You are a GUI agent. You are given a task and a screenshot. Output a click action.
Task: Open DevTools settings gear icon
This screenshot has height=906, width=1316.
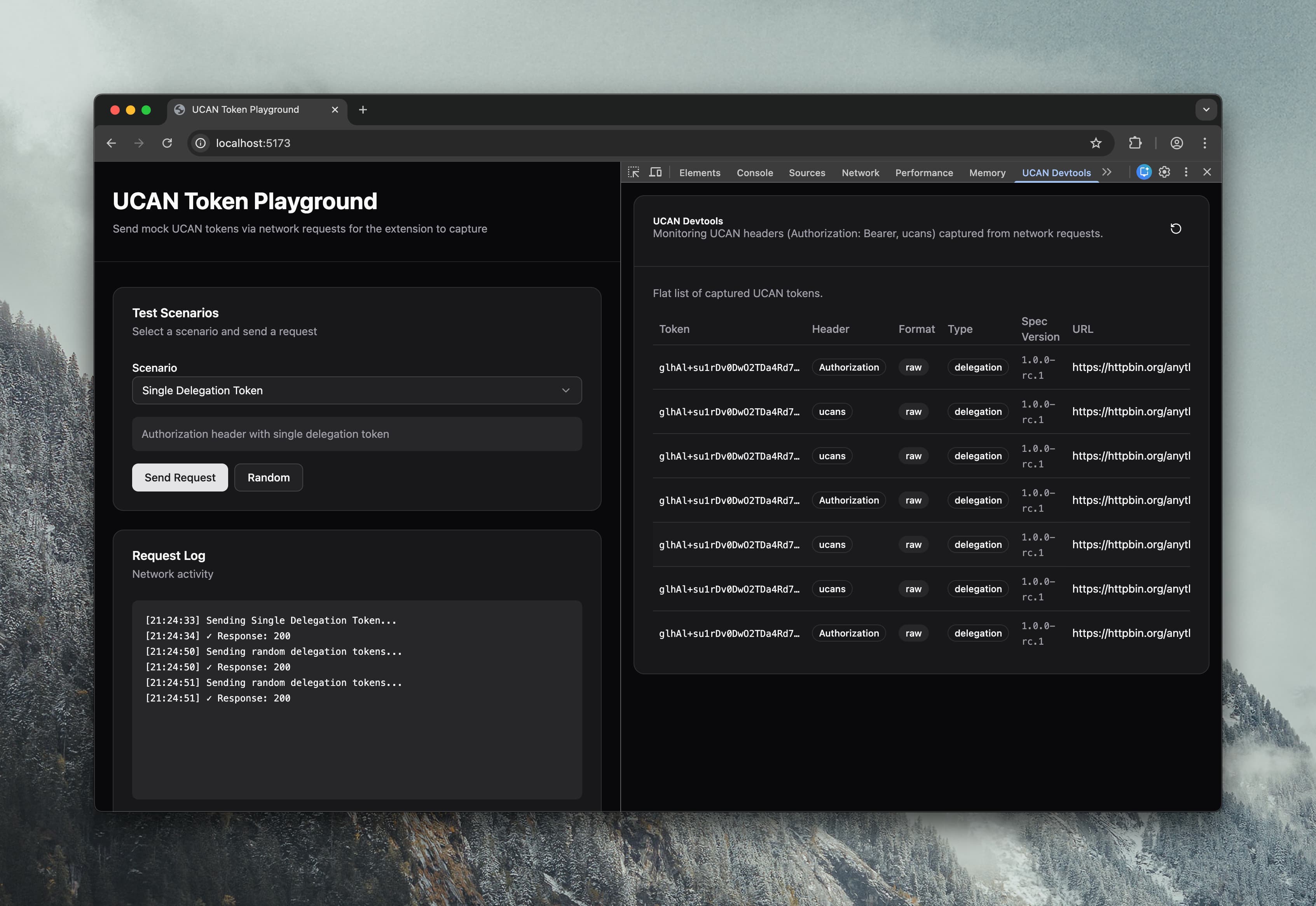coord(1164,172)
